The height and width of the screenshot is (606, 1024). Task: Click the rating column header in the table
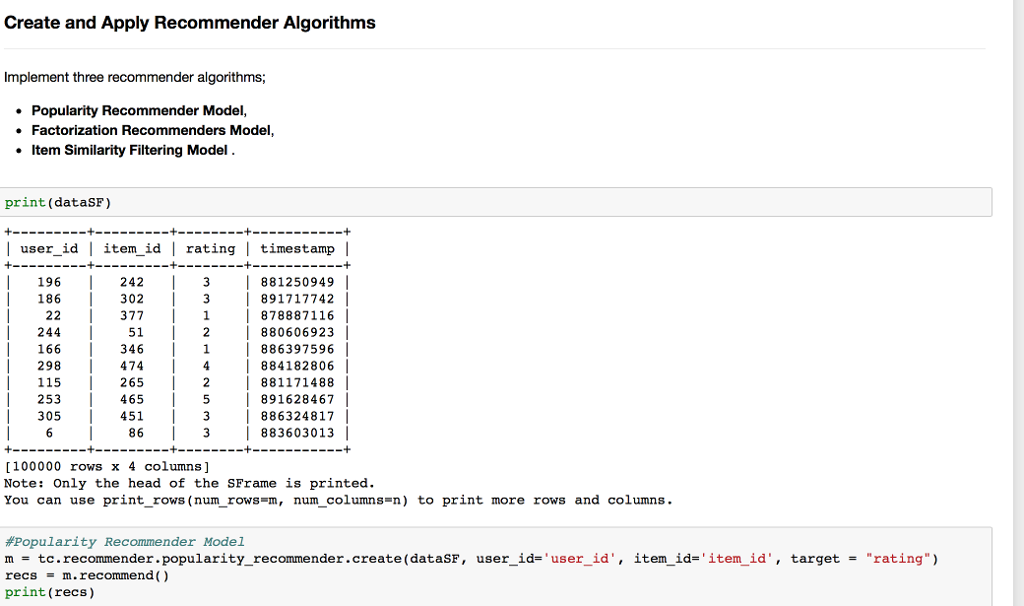(210, 248)
